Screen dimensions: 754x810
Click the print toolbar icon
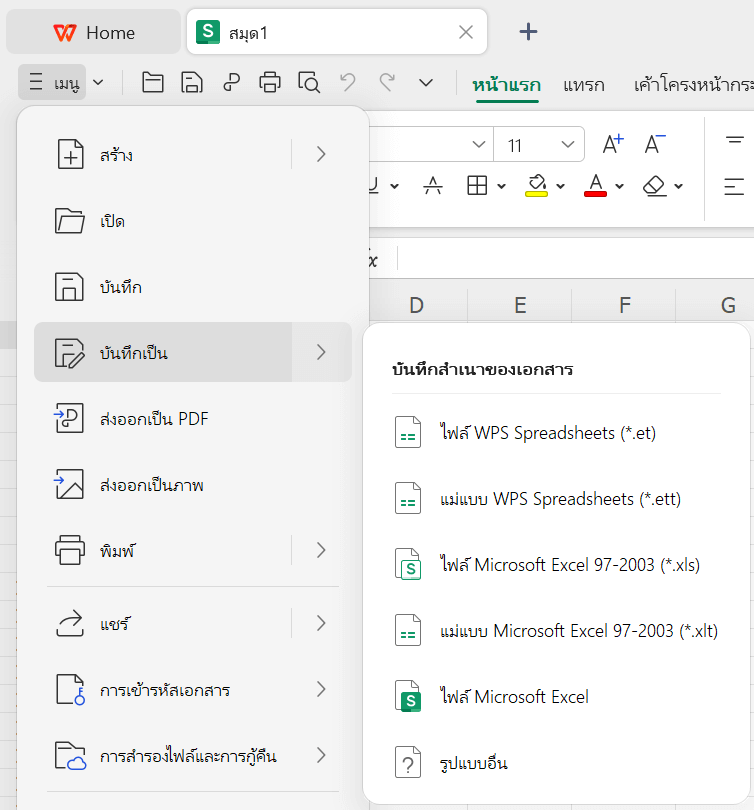(x=270, y=82)
